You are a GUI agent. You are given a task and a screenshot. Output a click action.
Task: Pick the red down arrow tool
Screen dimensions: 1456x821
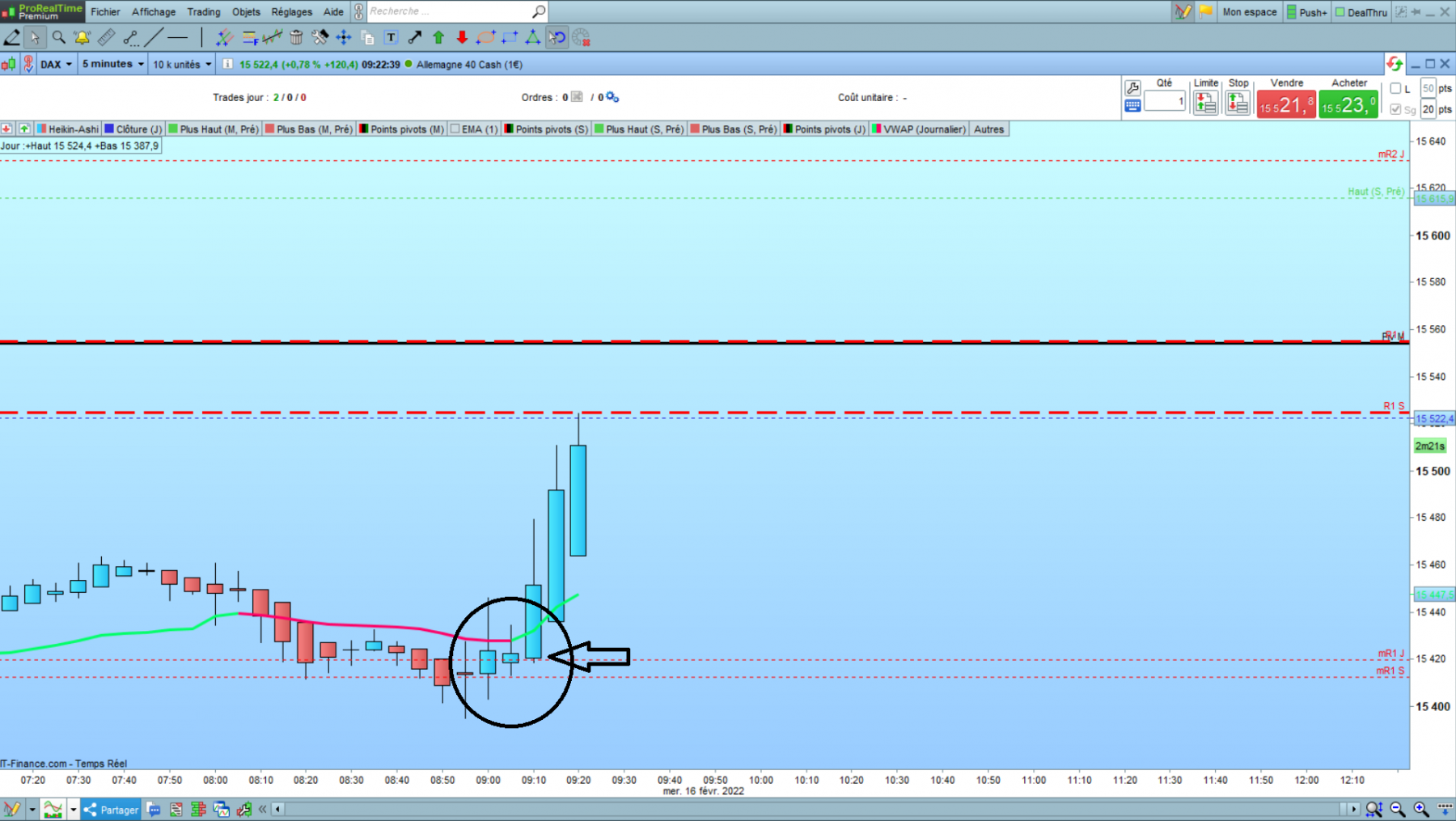point(462,37)
